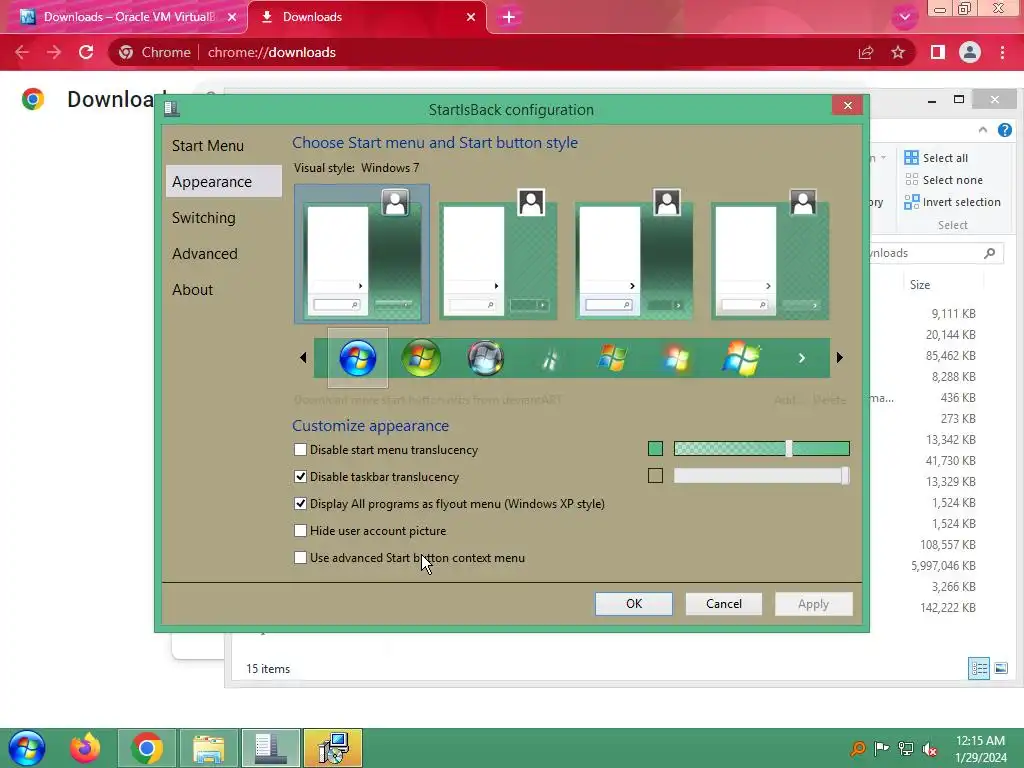Launch Firefox from the taskbar

point(85,748)
